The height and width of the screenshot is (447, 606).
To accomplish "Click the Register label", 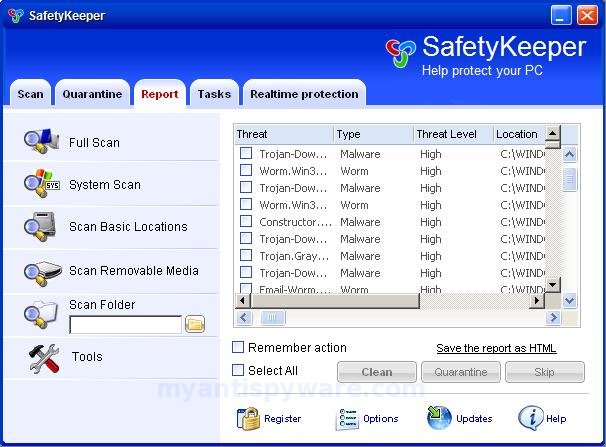I will coord(283,419).
